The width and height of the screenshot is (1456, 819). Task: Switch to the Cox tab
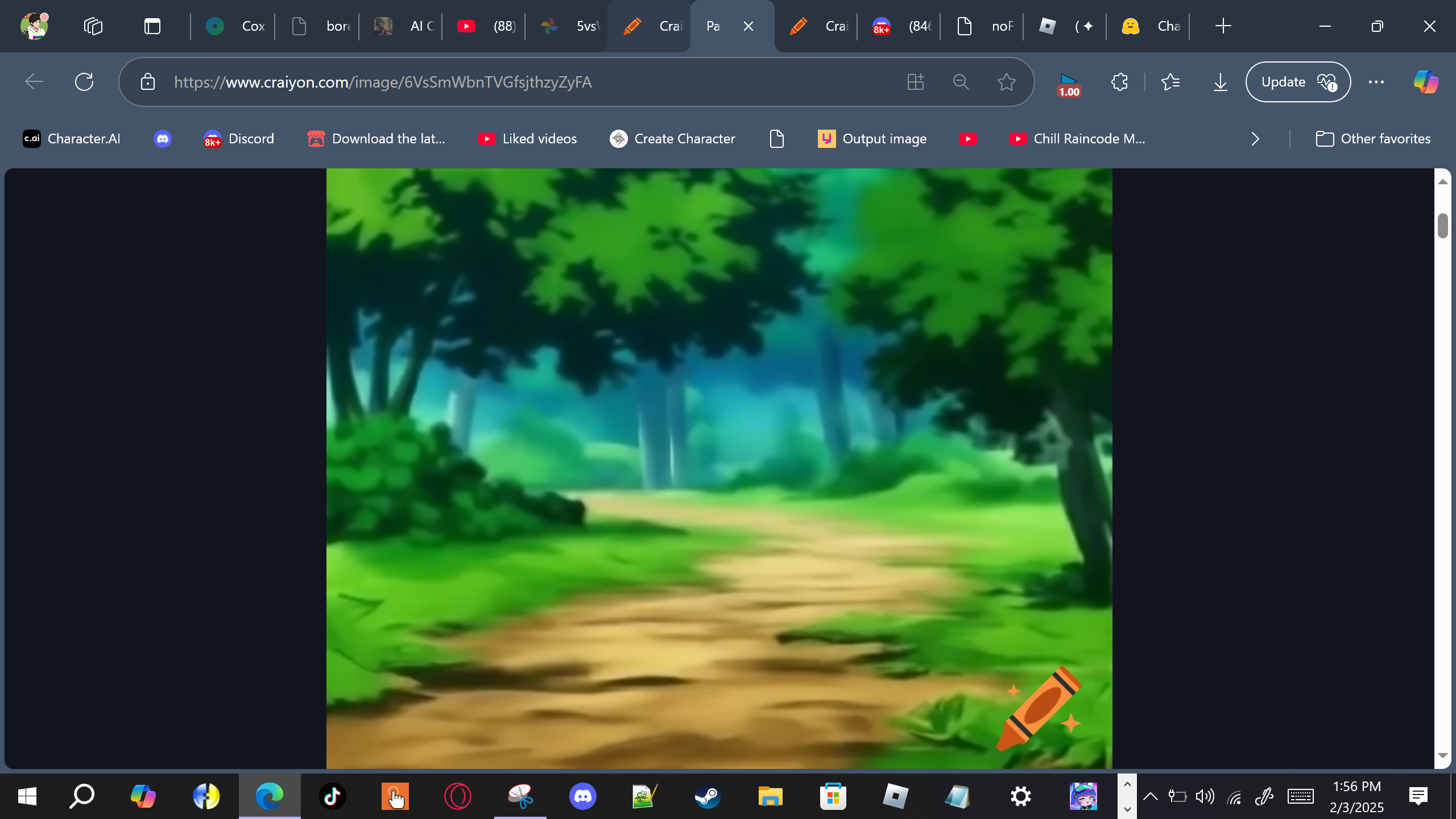[234, 26]
